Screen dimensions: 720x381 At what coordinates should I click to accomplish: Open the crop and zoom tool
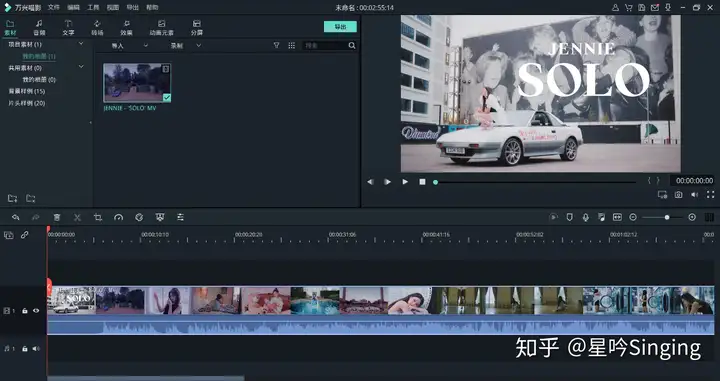coord(98,218)
